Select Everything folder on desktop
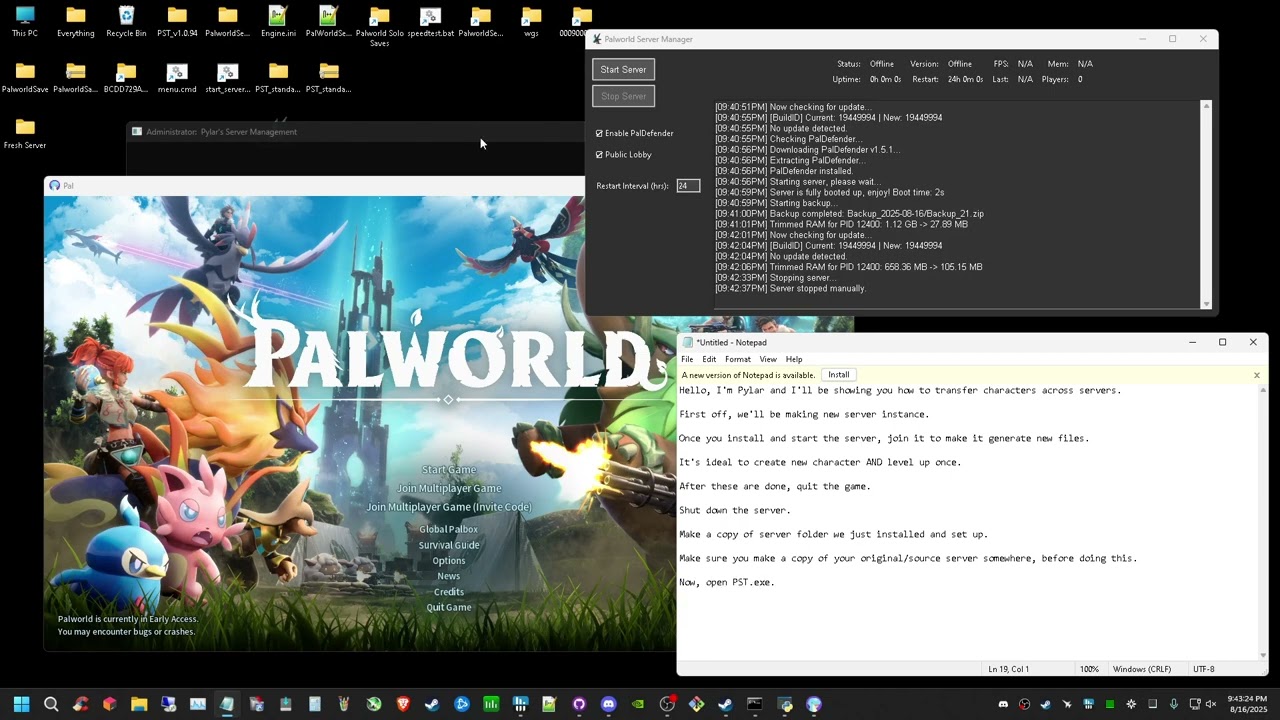The image size is (1280, 720). pos(76,22)
